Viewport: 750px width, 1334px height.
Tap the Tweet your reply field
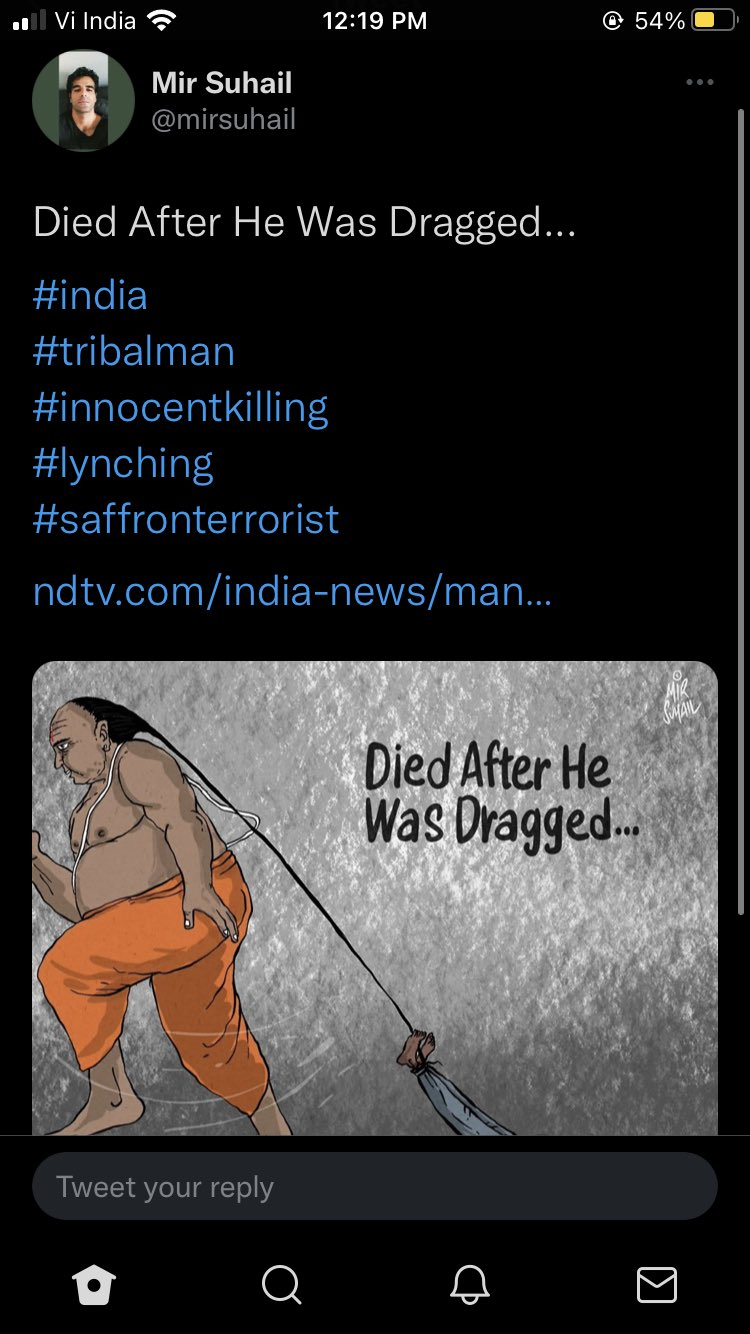point(375,1187)
